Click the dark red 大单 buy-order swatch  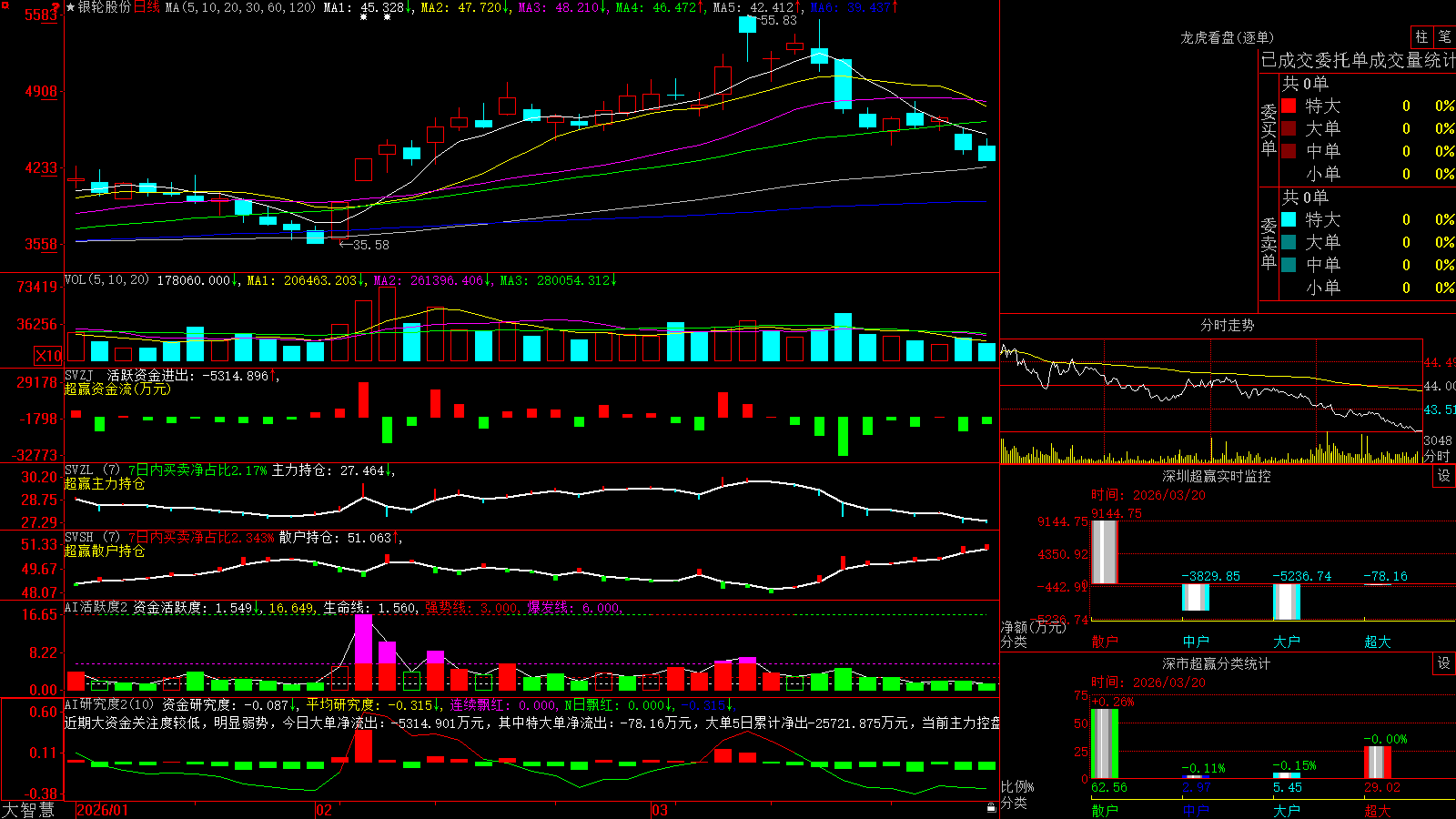click(1289, 128)
